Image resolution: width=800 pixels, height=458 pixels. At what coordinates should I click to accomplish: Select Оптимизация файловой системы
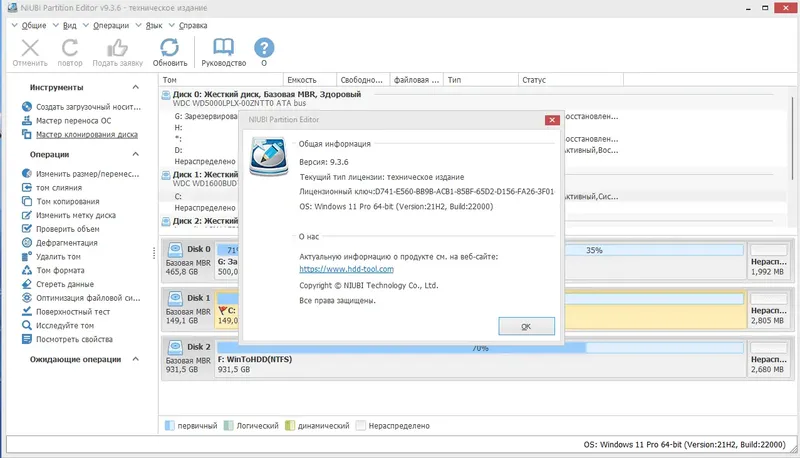[x=82, y=298]
